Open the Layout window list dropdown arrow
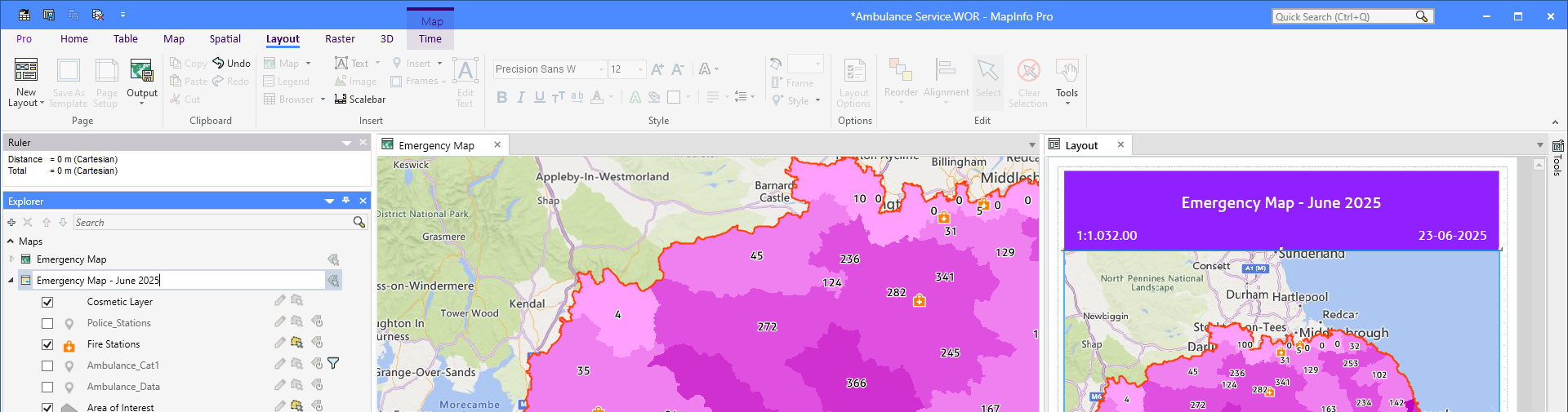Screen dimensions: 1568x412 [x=1539, y=145]
